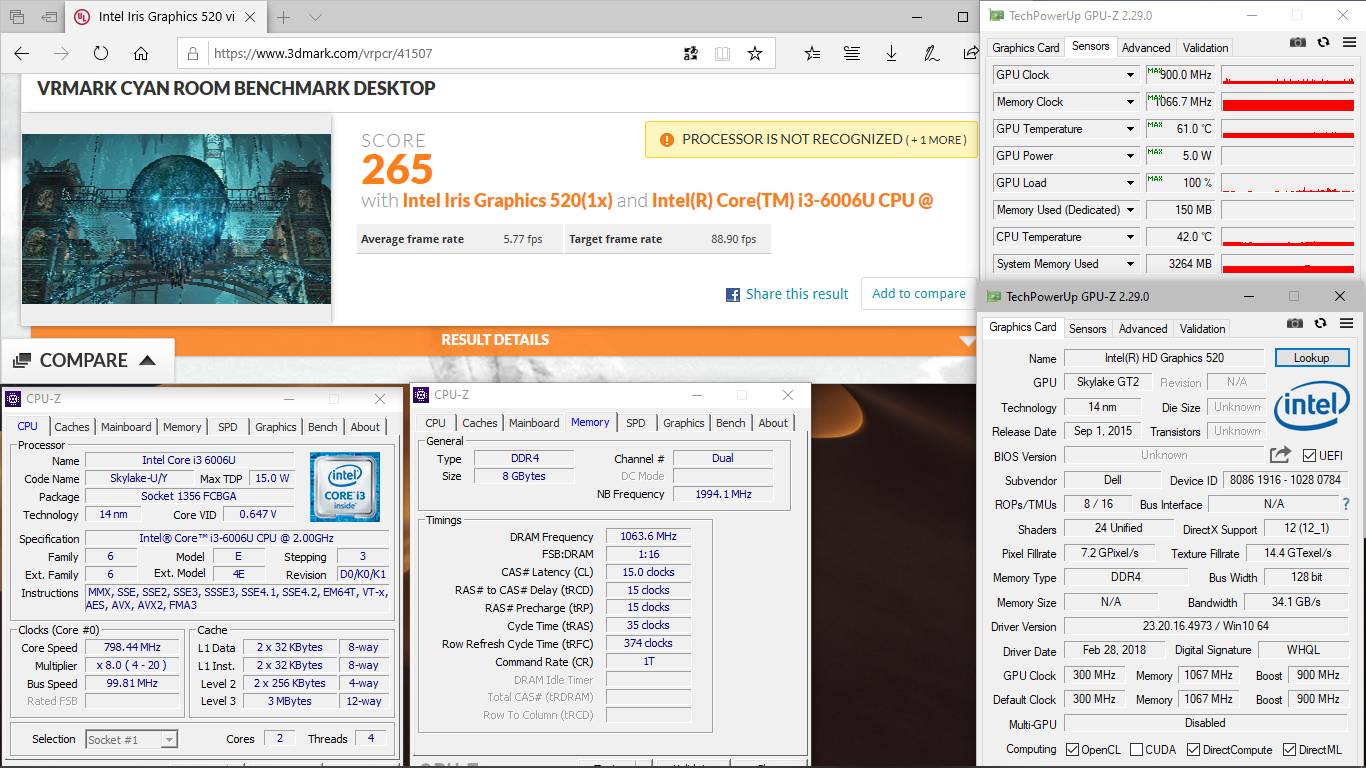Image resolution: width=1366 pixels, height=768 pixels.
Task: Switch to Validation tab in upper GPU-Z
Action: pyautogui.click(x=1205, y=48)
